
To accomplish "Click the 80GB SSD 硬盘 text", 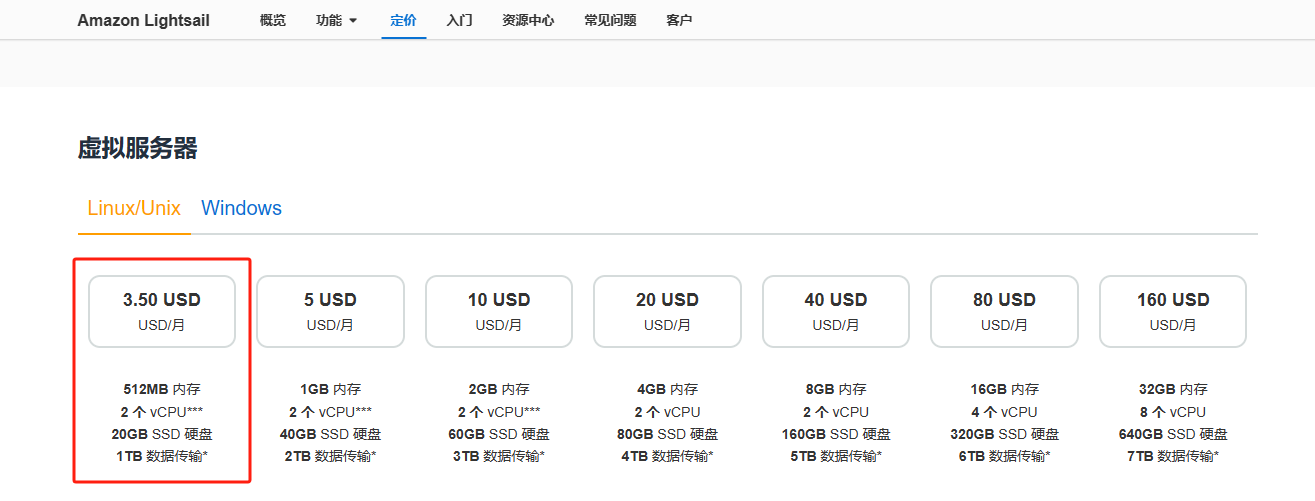I will [x=667, y=434].
